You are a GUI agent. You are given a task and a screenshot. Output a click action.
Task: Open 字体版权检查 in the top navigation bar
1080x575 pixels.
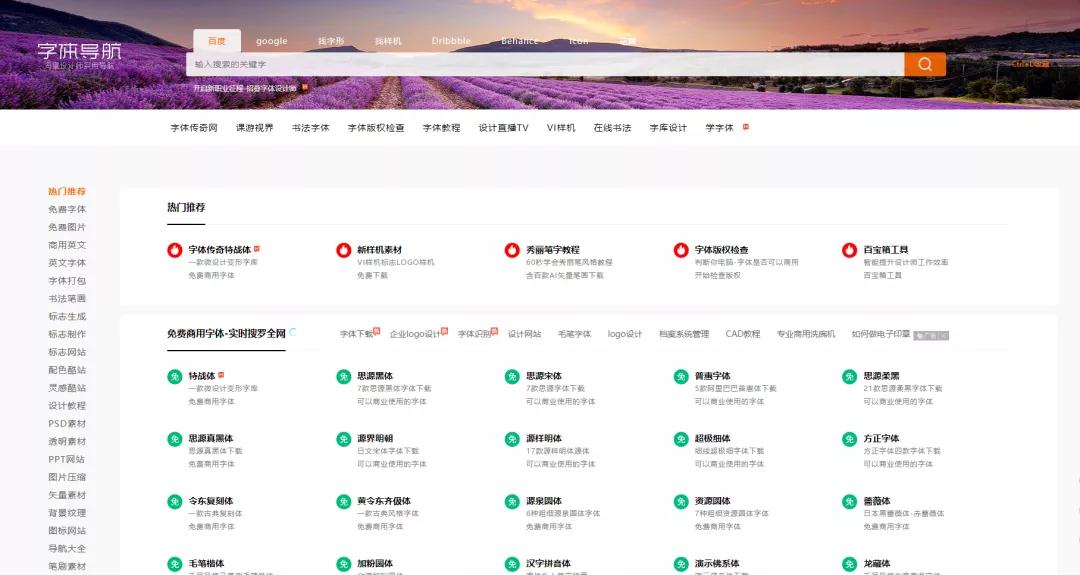pos(376,128)
